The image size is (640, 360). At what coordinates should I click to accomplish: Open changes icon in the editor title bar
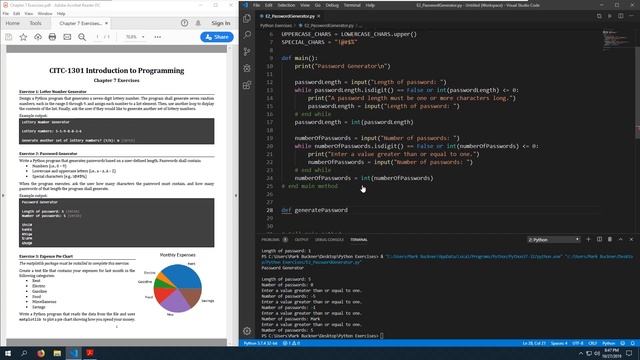pyautogui.click(x=599, y=16)
